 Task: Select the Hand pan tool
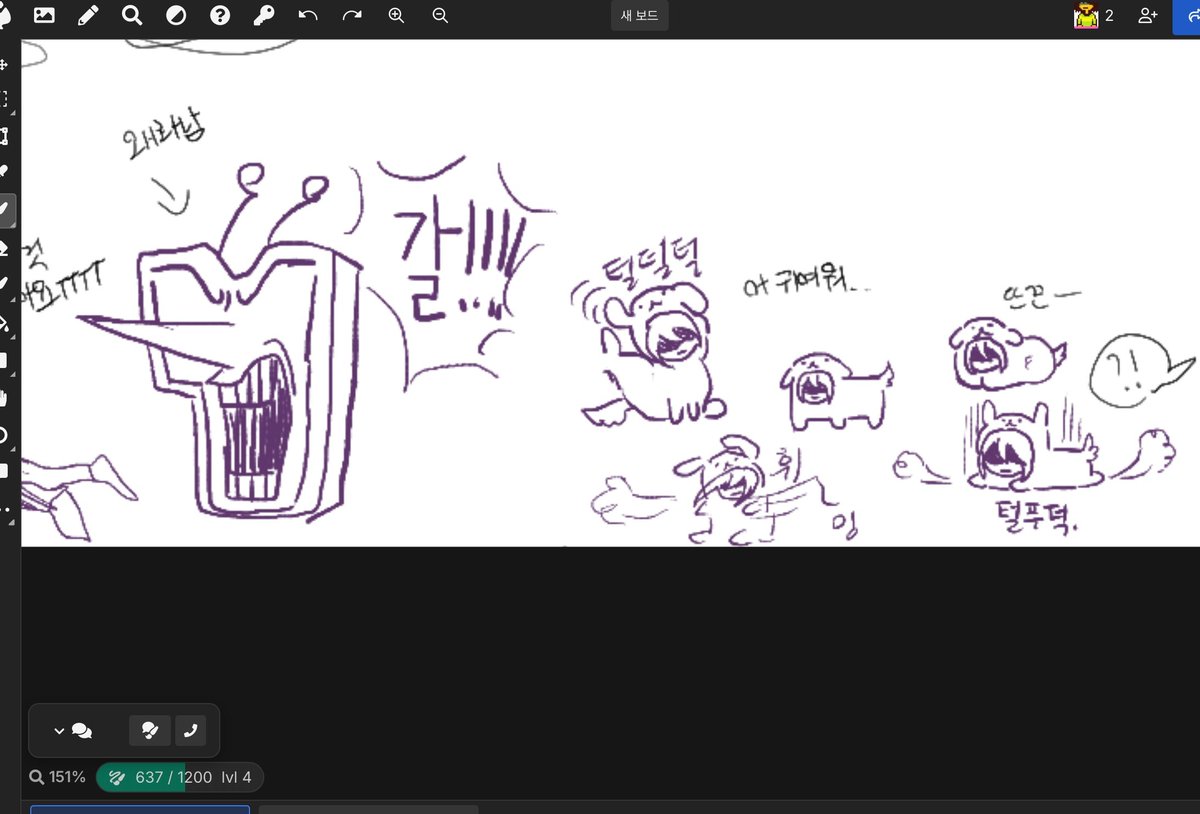[x=5, y=397]
